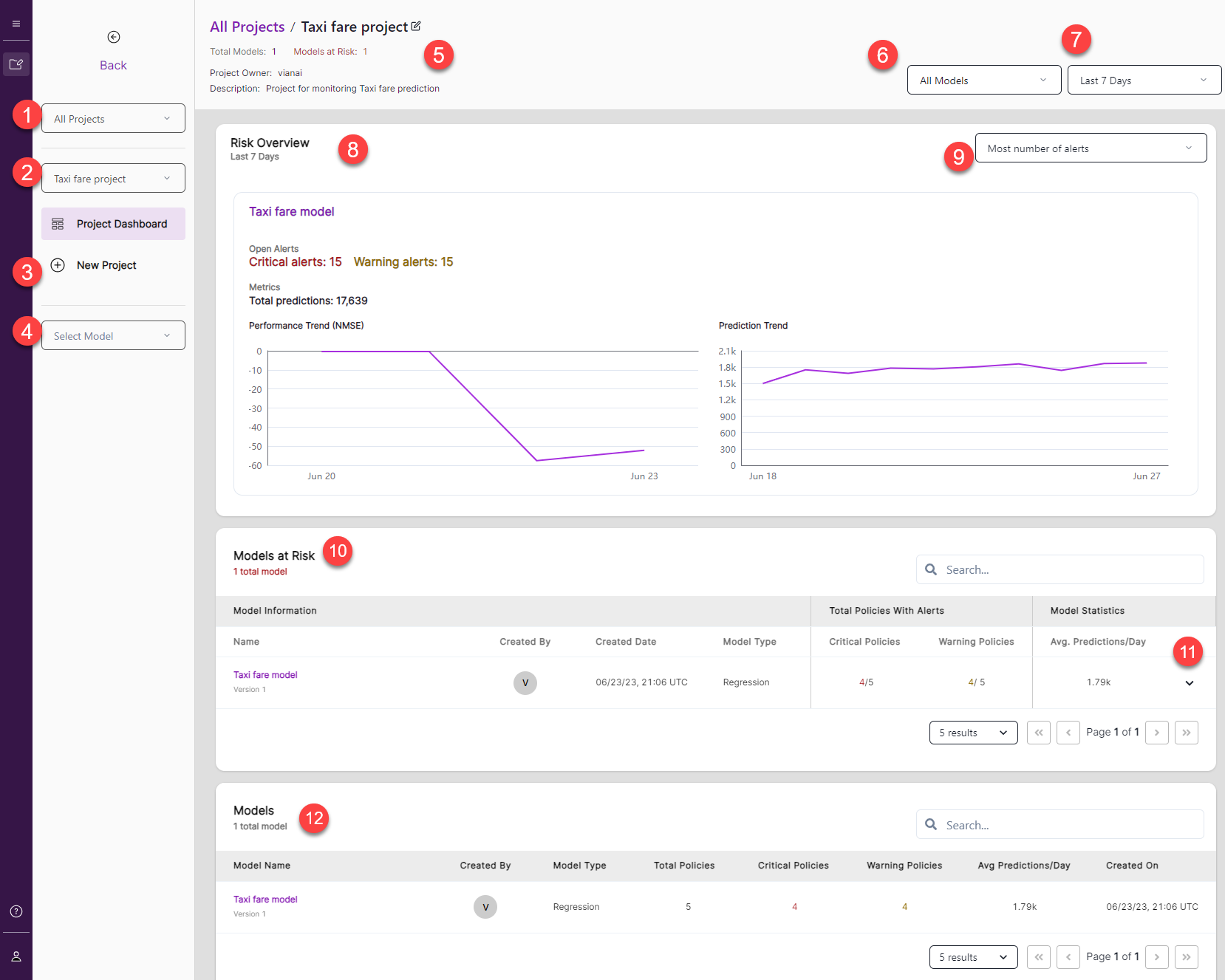This screenshot has width=1225, height=980.
Task: Open the Select Model dropdown
Action: coord(113,335)
